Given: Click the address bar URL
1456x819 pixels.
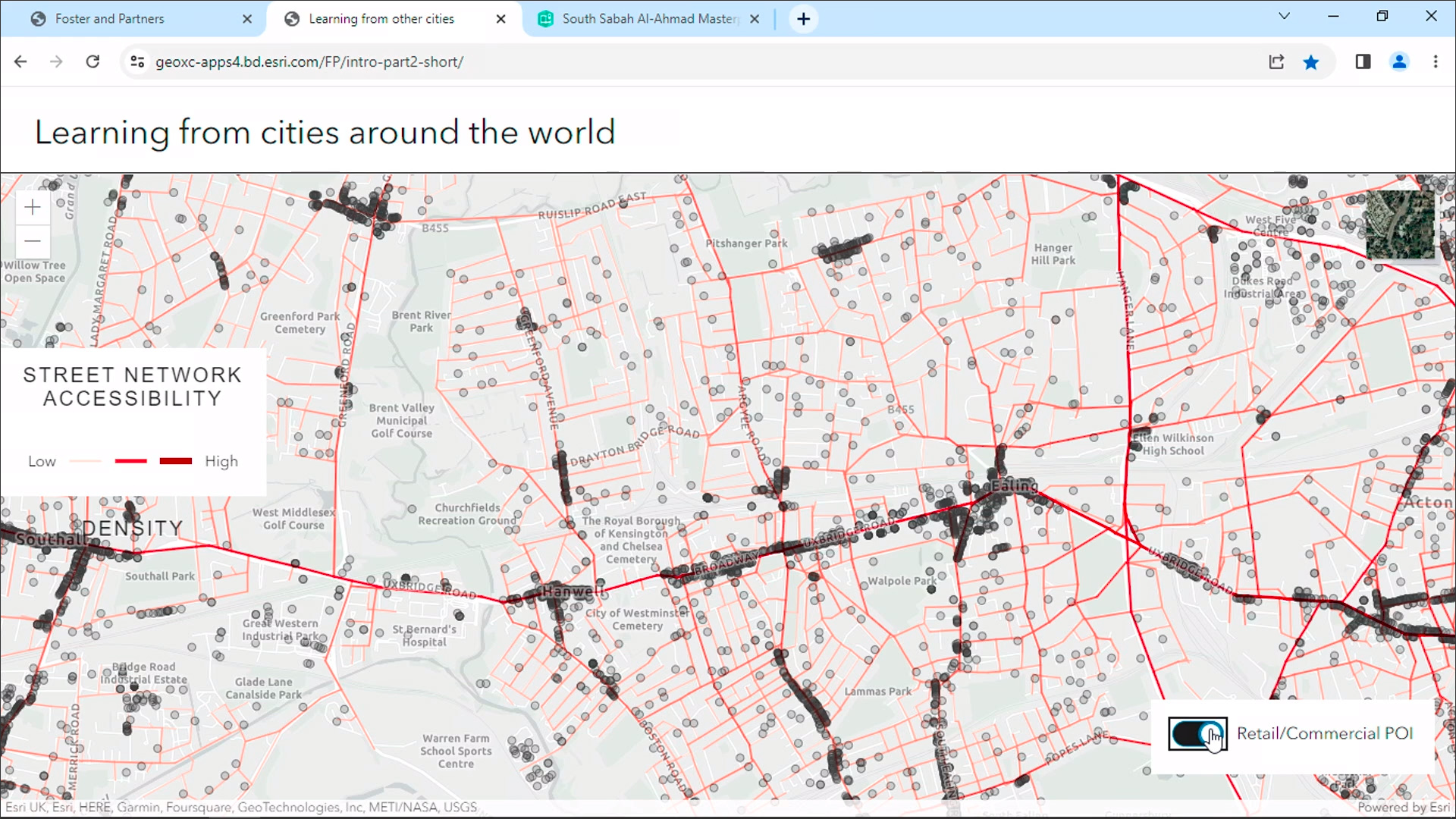Looking at the screenshot, I should pyautogui.click(x=309, y=61).
